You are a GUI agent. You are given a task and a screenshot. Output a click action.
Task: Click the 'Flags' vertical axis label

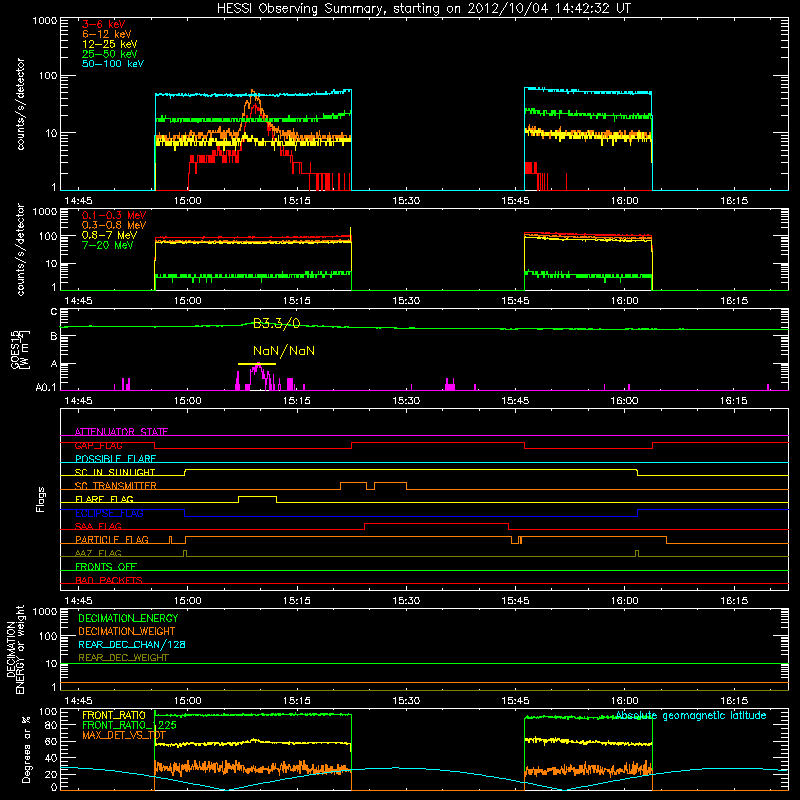pyautogui.click(x=41, y=499)
